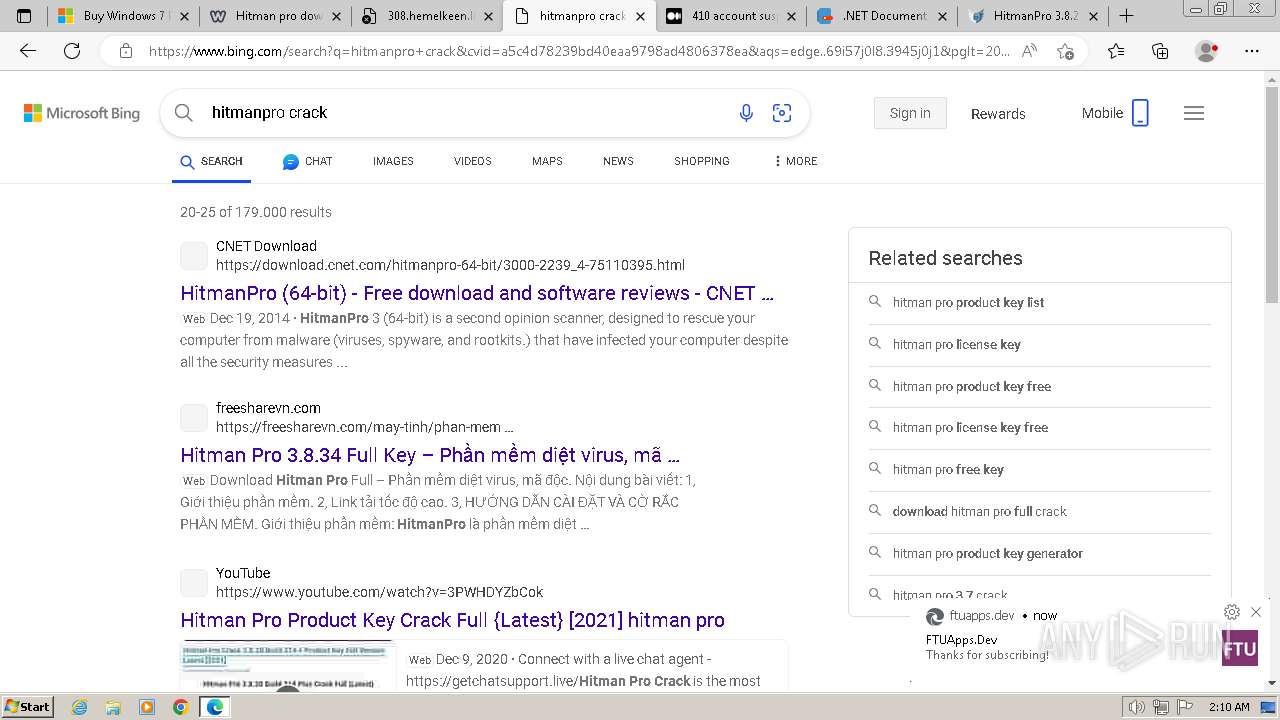Select the SHOPPING search category
Image resolution: width=1280 pixels, height=720 pixels.
(702, 161)
